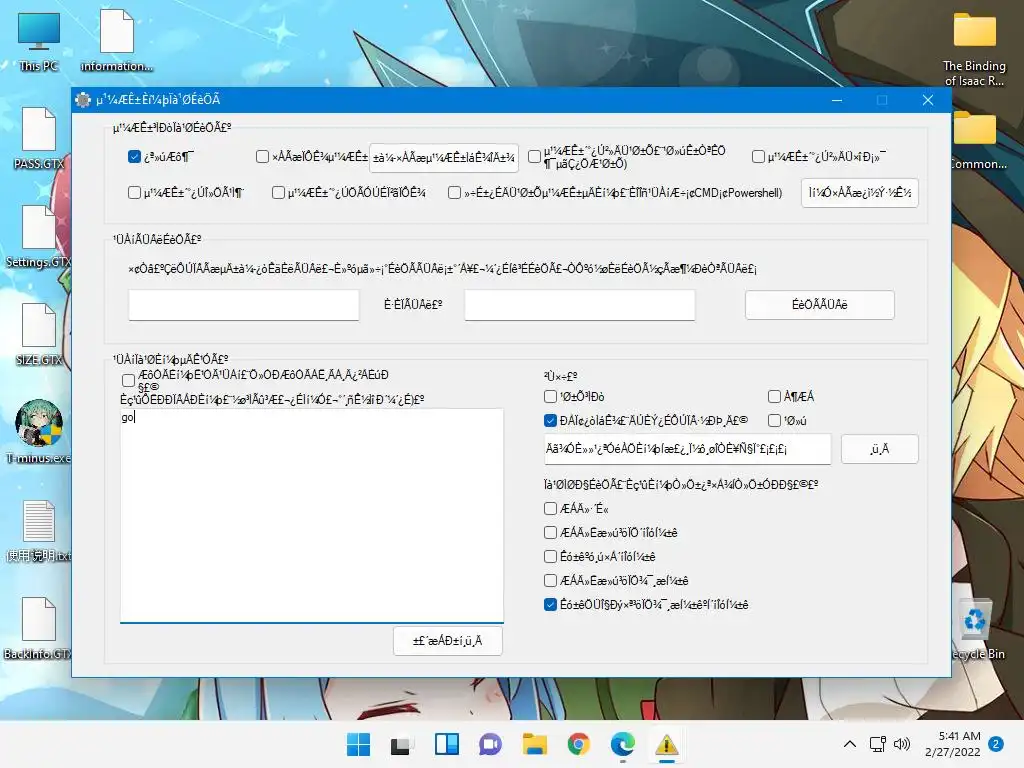Click wide text button in top group's first row
1024x768 pixels.
pyautogui.click(x=444, y=158)
